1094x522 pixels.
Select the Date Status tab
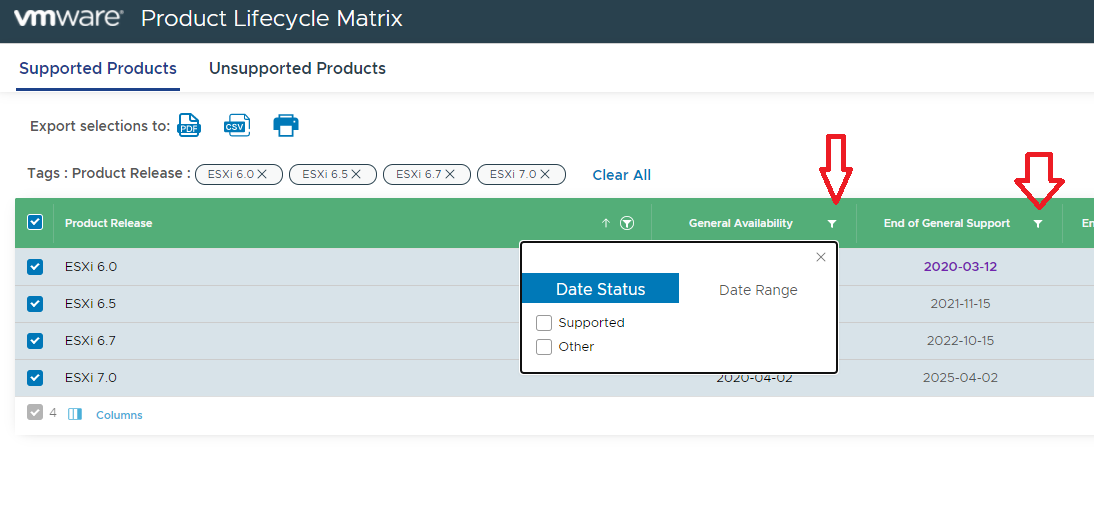pyautogui.click(x=600, y=288)
